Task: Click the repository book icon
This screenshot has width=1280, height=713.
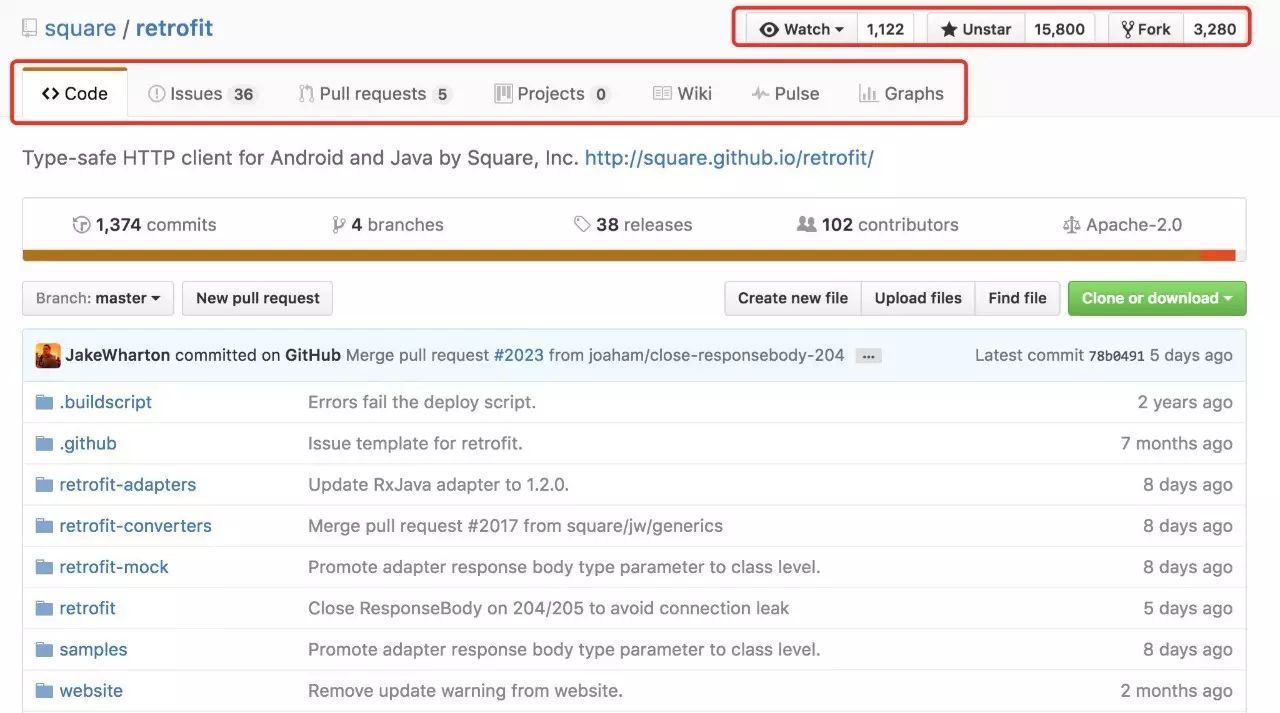Action: pos(29,28)
